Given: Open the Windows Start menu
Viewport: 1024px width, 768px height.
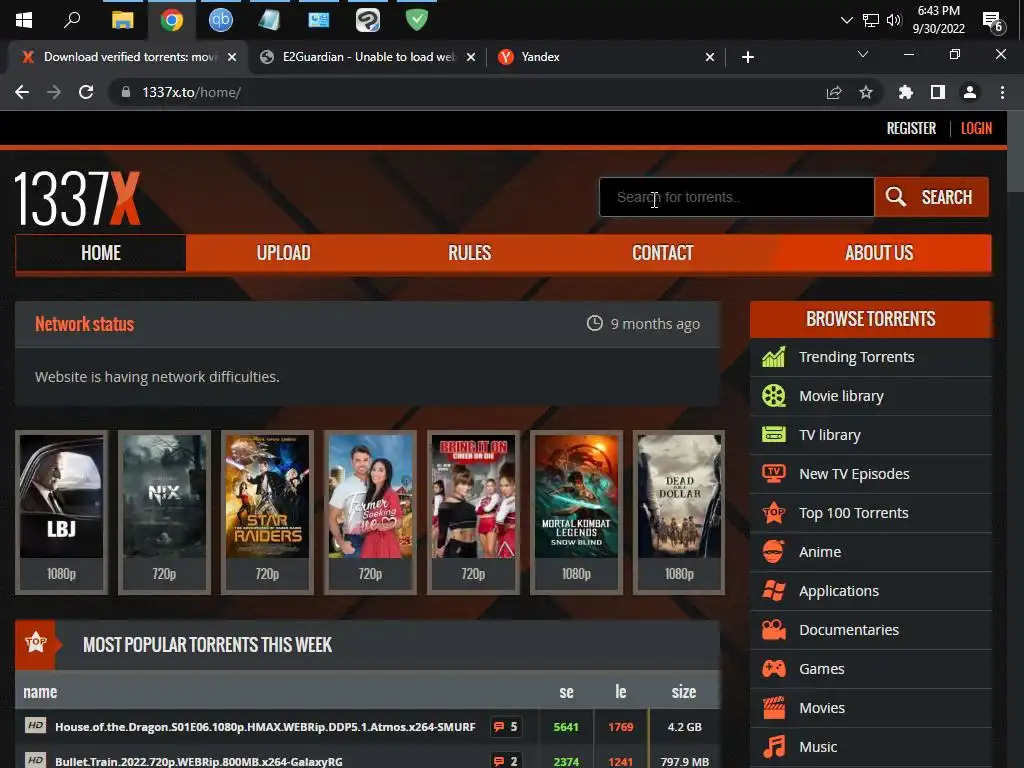Looking at the screenshot, I should 24,20.
